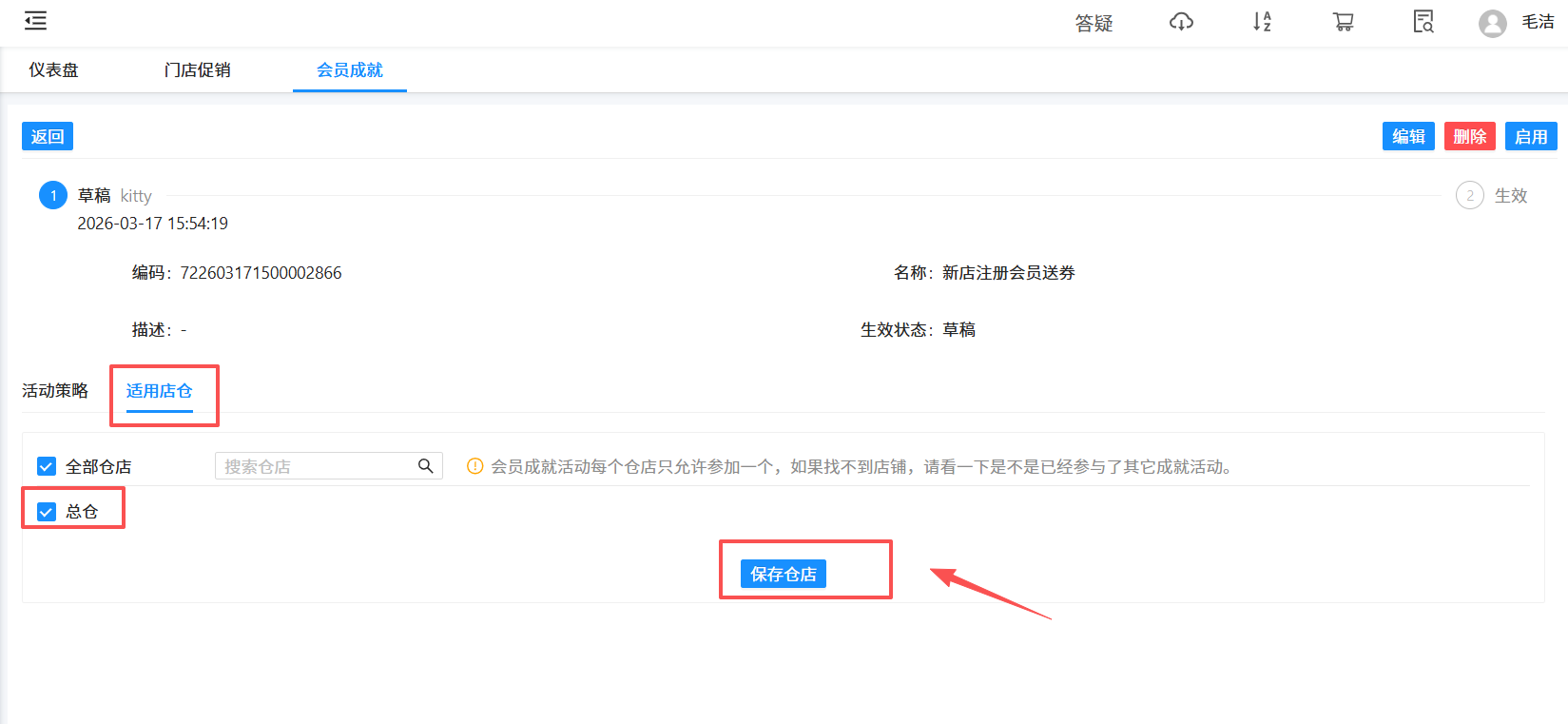Image resolution: width=1568 pixels, height=724 pixels.
Task: Click the 编辑 button
Action: [x=1407, y=136]
